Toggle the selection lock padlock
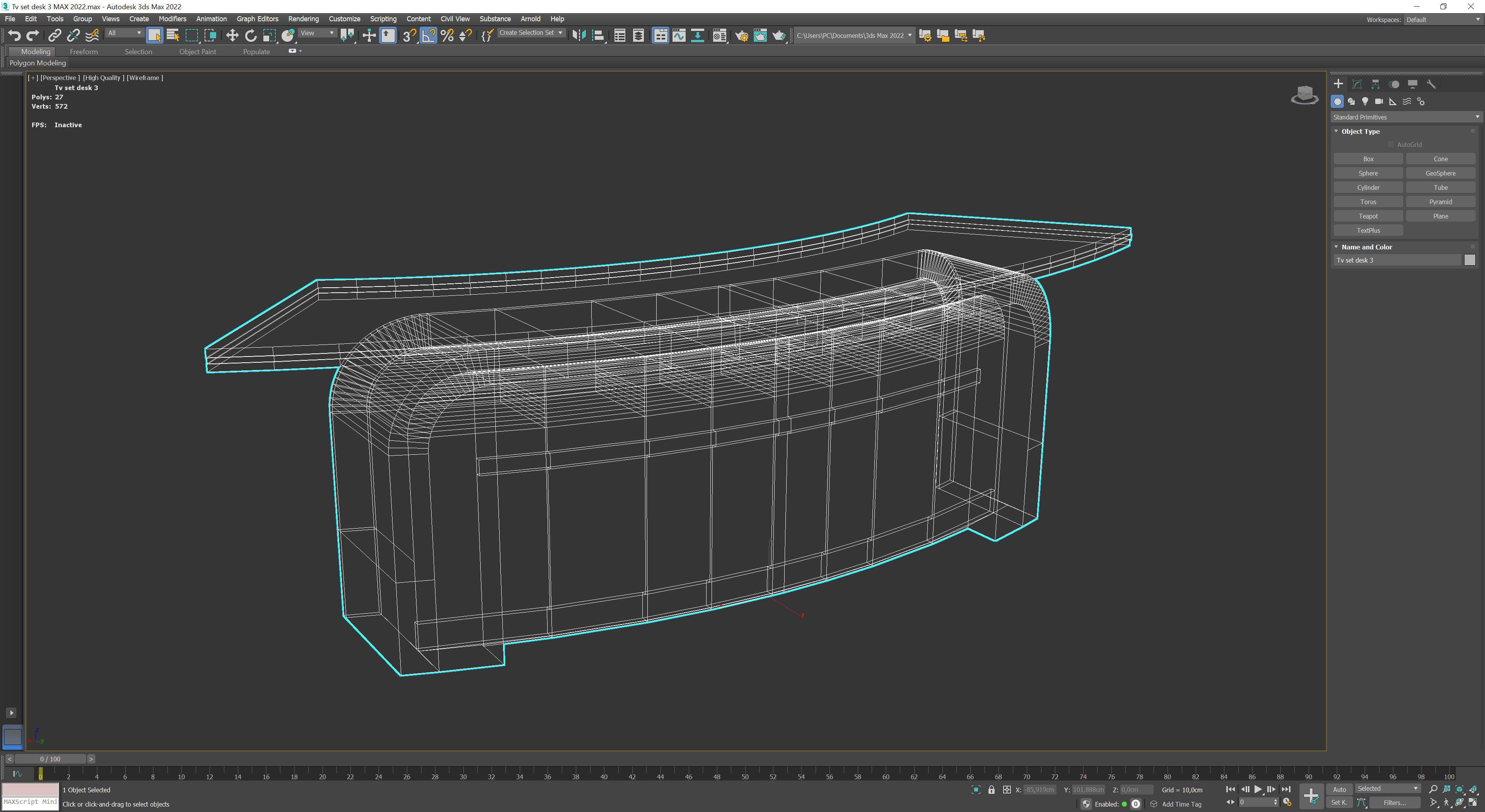1485x812 pixels. (991, 790)
